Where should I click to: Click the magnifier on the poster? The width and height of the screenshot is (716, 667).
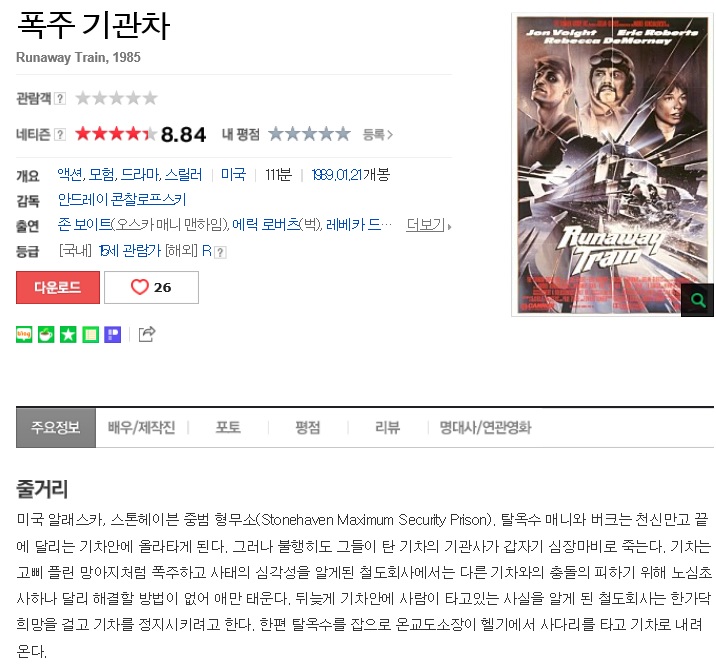697,300
